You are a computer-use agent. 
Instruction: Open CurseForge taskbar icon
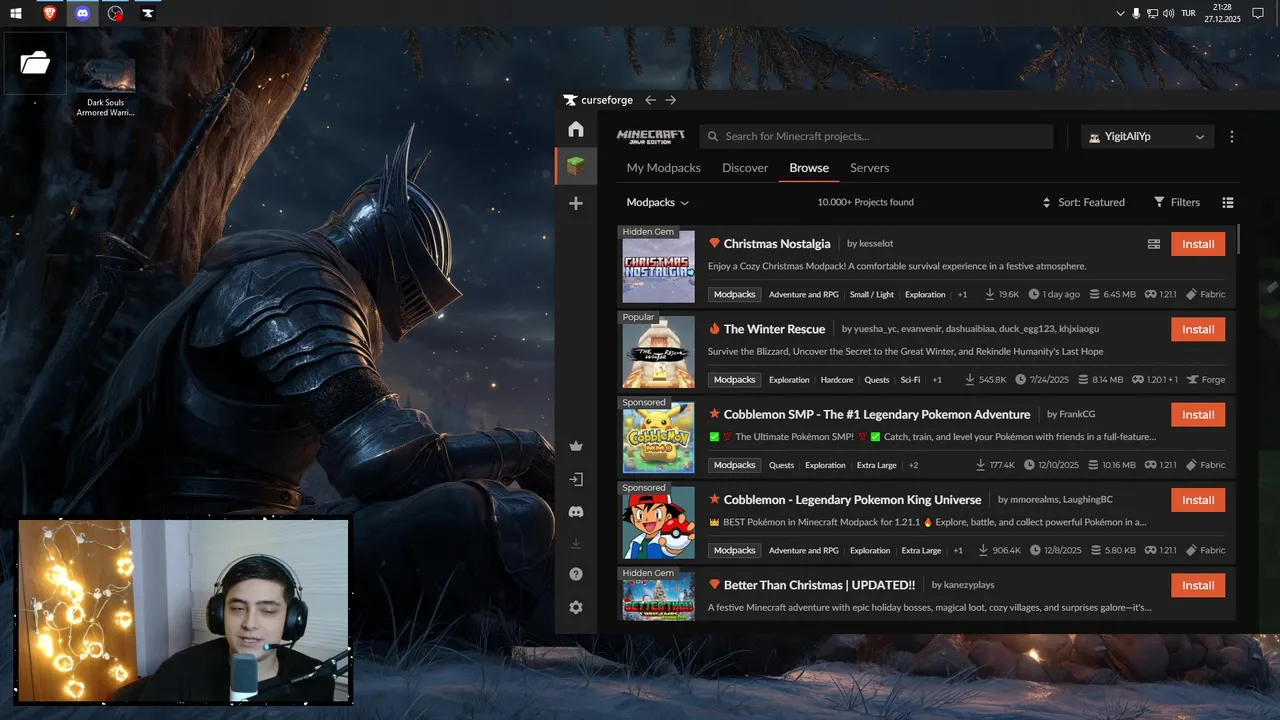coord(148,13)
